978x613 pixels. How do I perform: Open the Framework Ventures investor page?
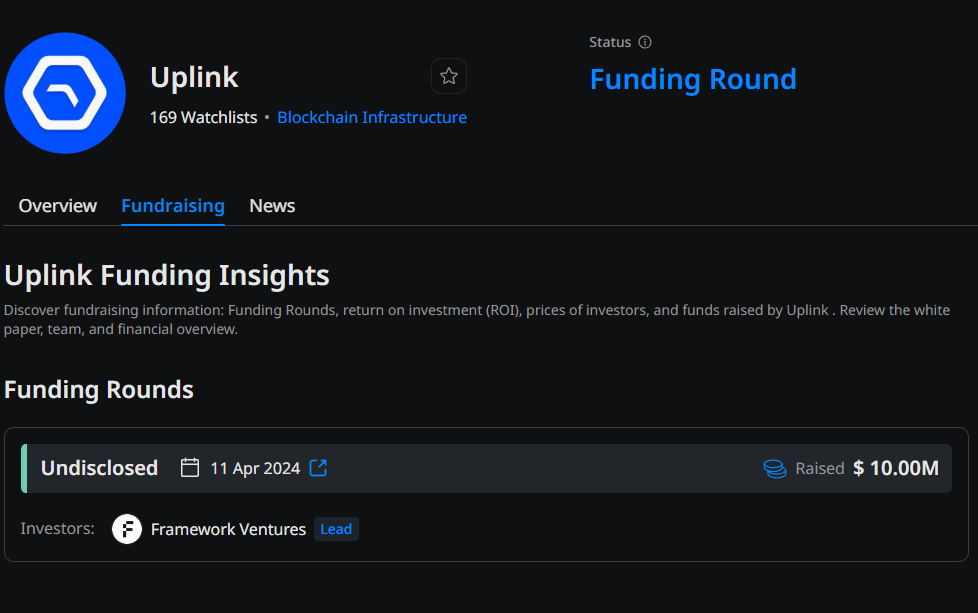pyautogui.click(x=228, y=529)
